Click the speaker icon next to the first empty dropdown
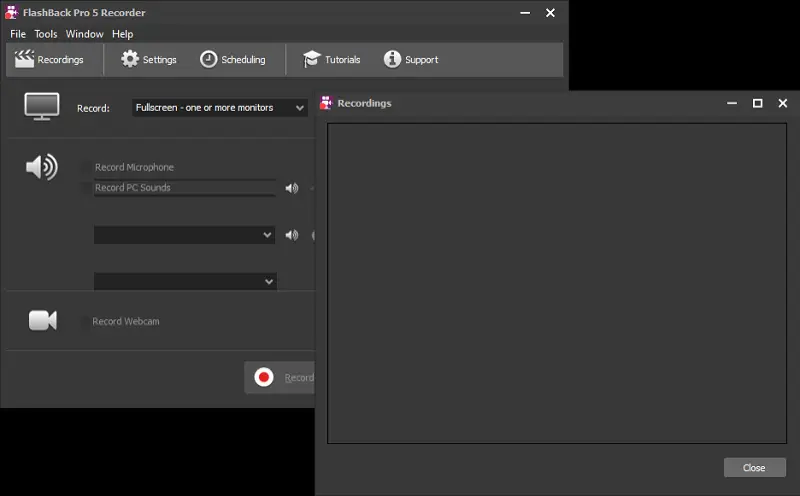Viewport: 800px width, 496px height. (292, 235)
